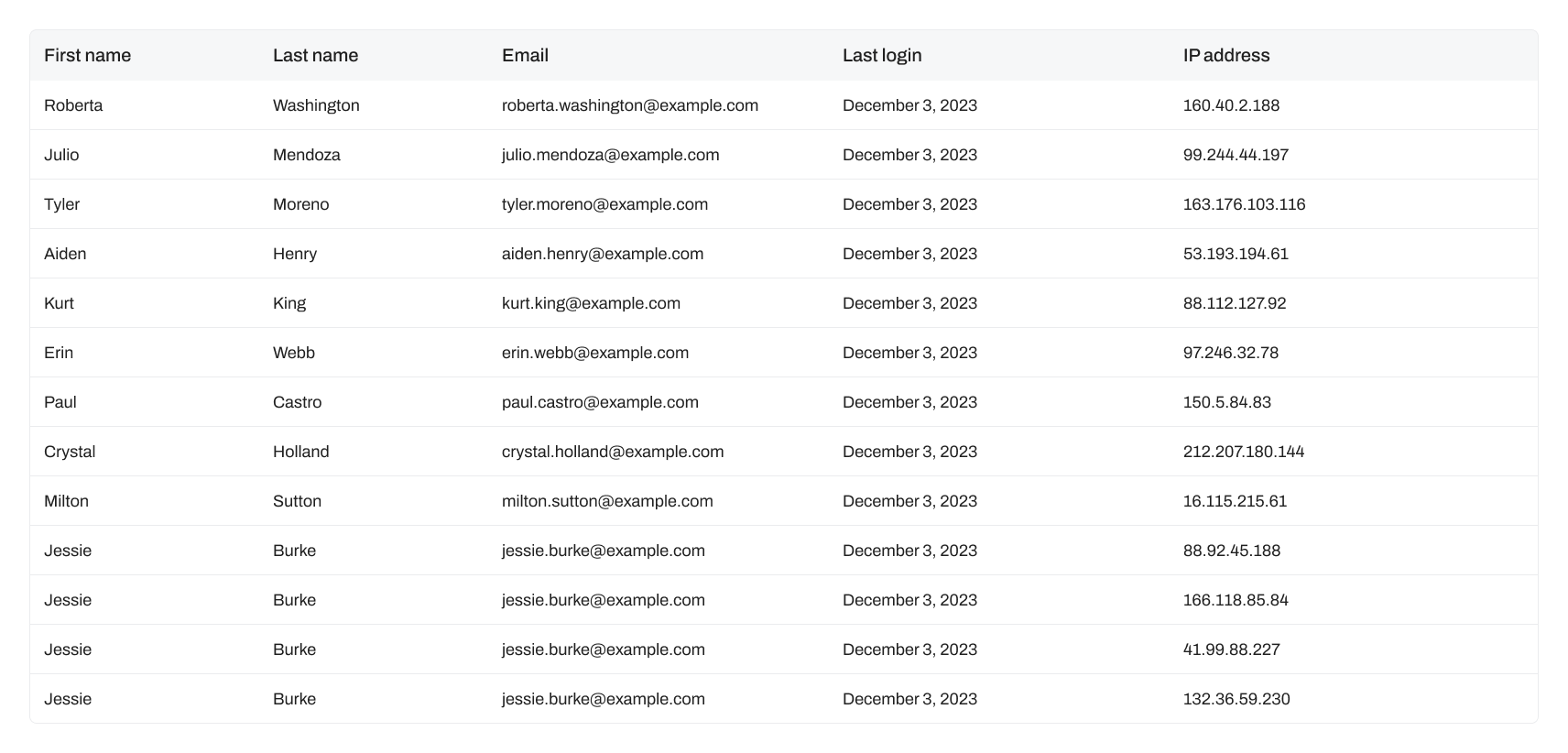Select IP address 150.5.84.83
Viewport: 1568px width, 753px height.
(x=1226, y=402)
